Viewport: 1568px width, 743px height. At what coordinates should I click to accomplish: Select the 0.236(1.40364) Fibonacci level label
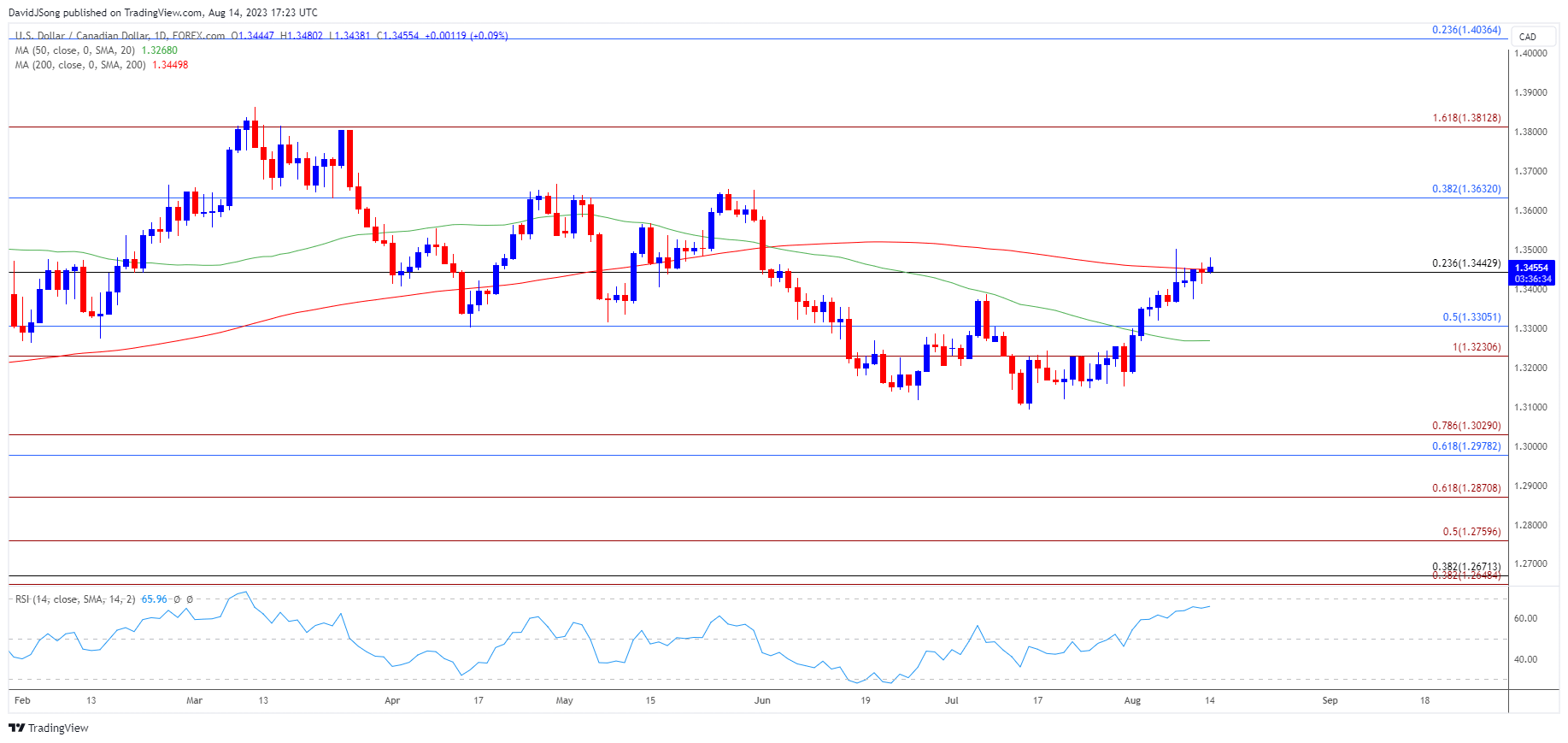click(x=1466, y=30)
